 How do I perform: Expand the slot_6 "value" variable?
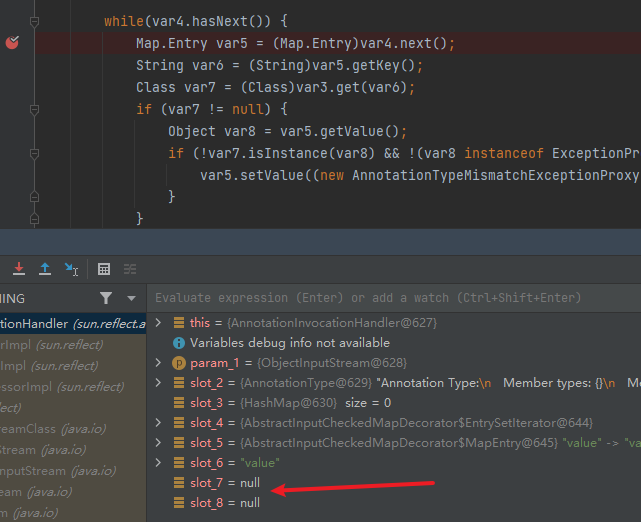(159, 463)
